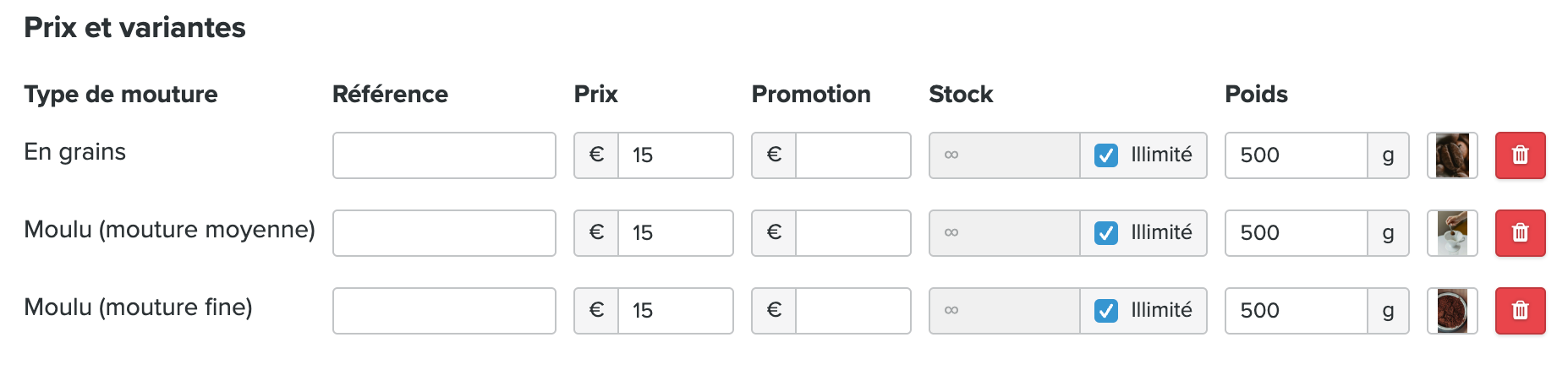Edit the Prix value for En grains
Viewport: 1568px width, 370px height.
(x=675, y=155)
